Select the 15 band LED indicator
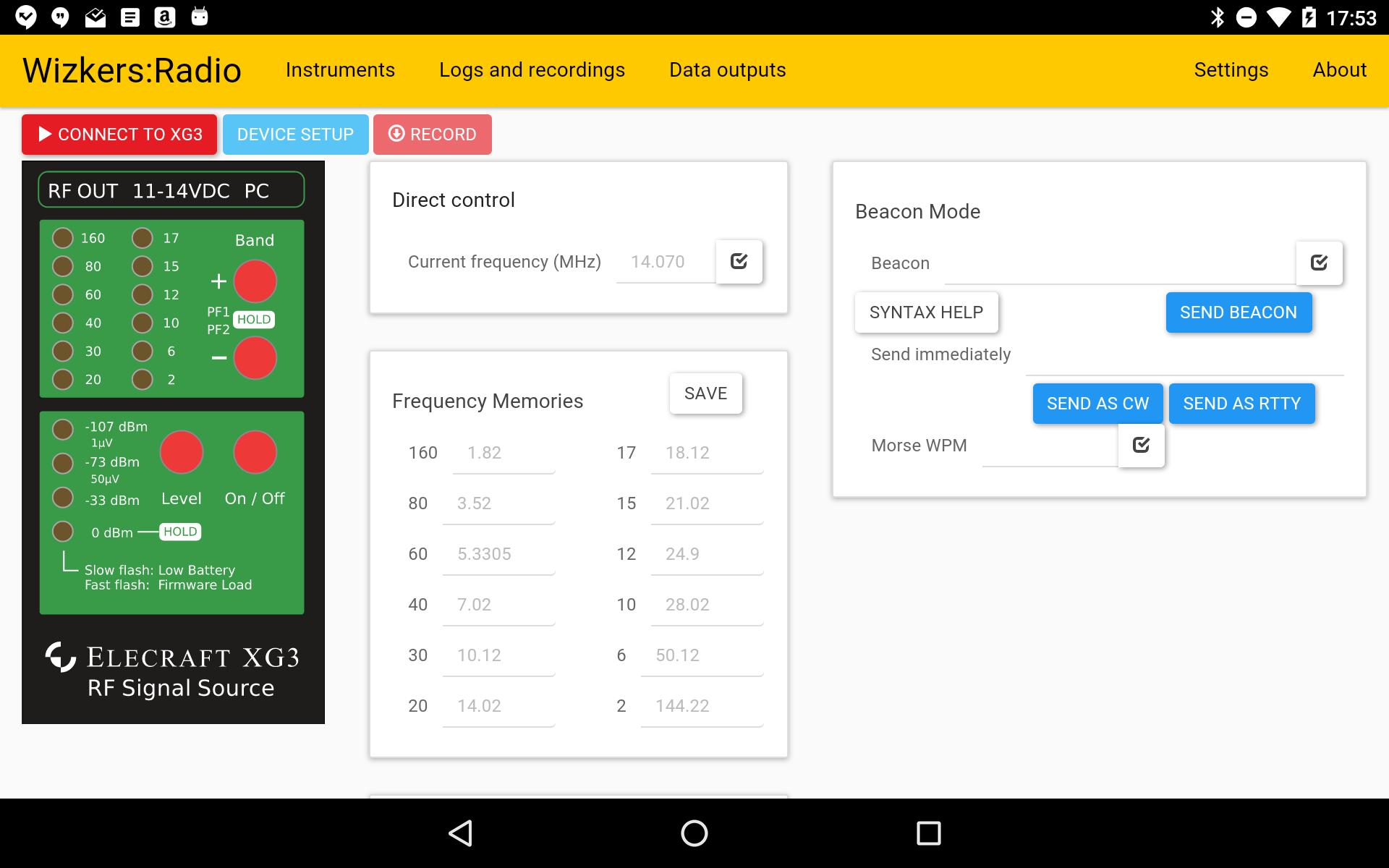The width and height of the screenshot is (1389, 868). [x=143, y=266]
